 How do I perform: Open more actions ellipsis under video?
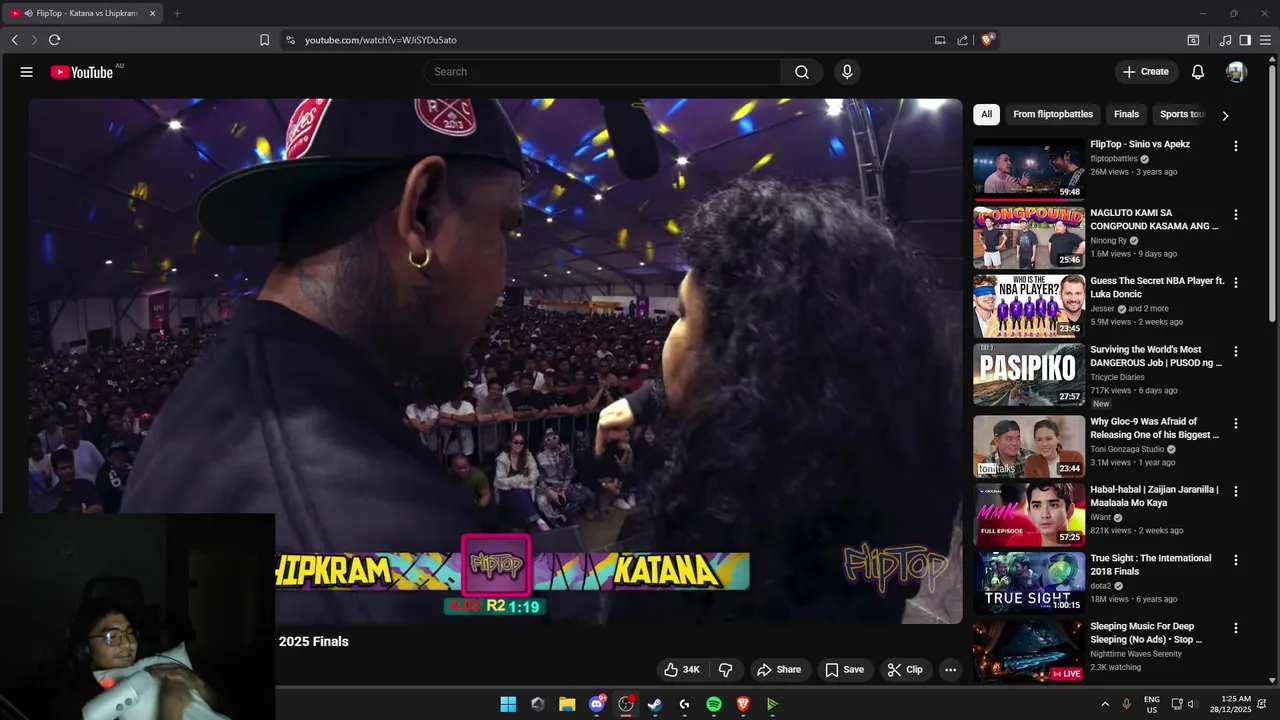[951, 670]
